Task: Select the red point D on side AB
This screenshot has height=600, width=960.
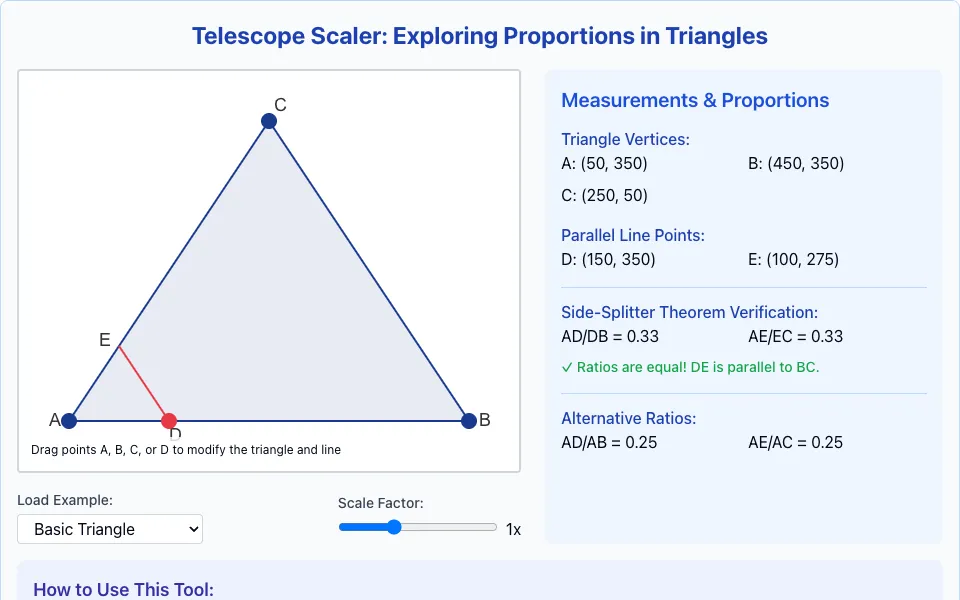Action: click(x=169, y=421)
